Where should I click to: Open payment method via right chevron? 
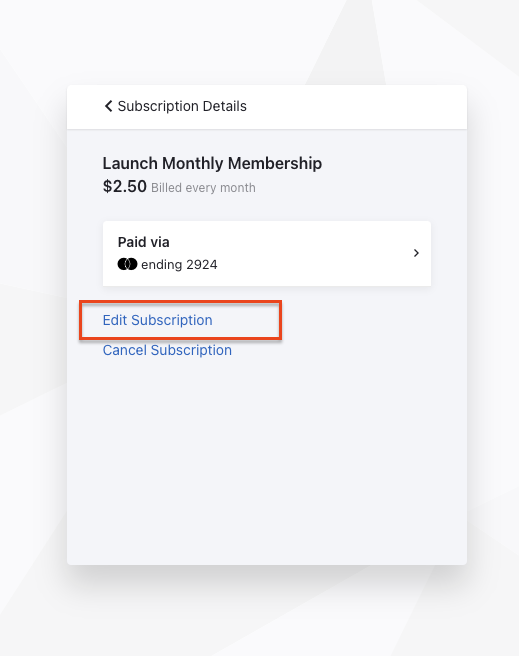(416, 253)
